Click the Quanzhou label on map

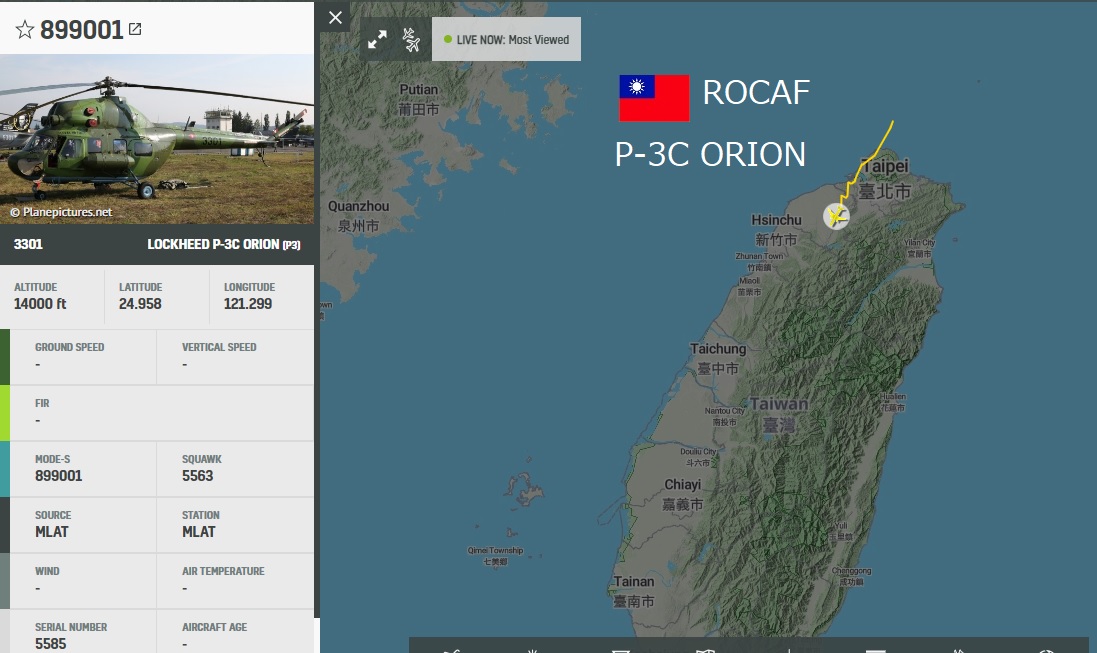[358, 206]
